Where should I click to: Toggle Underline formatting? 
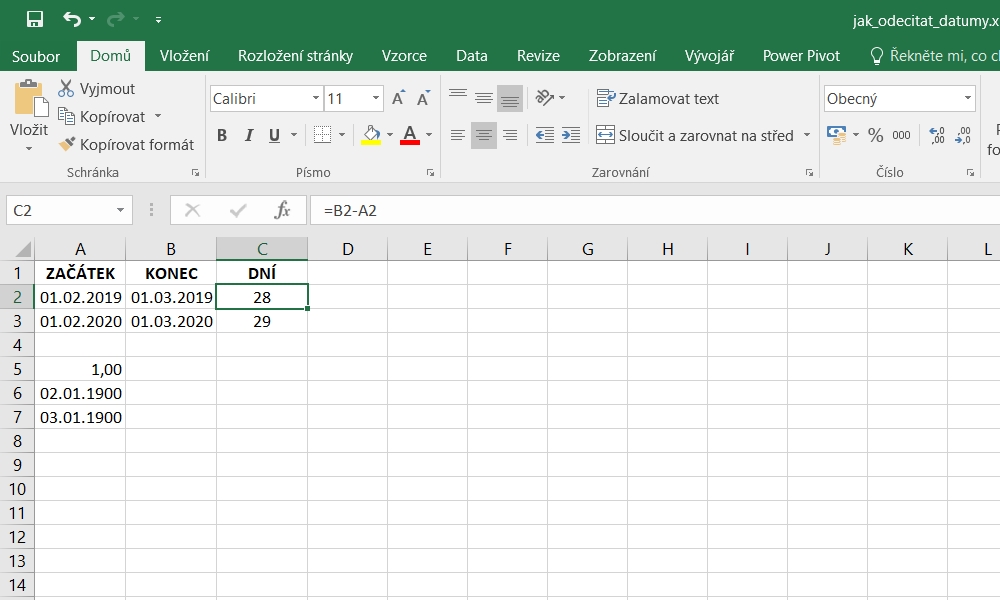click(275, 135)
